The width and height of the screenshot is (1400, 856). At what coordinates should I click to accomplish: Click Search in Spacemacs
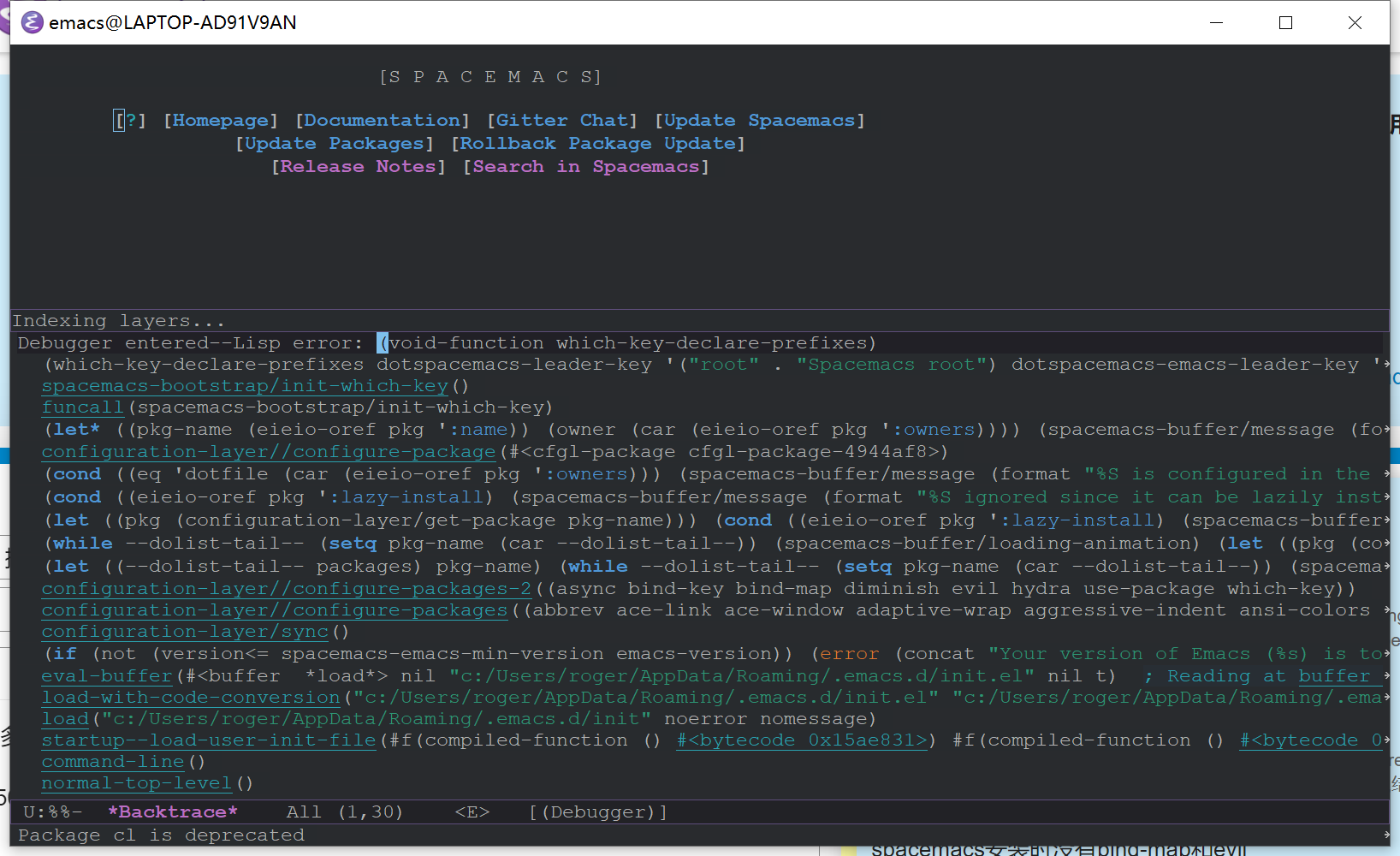point(585,166)
